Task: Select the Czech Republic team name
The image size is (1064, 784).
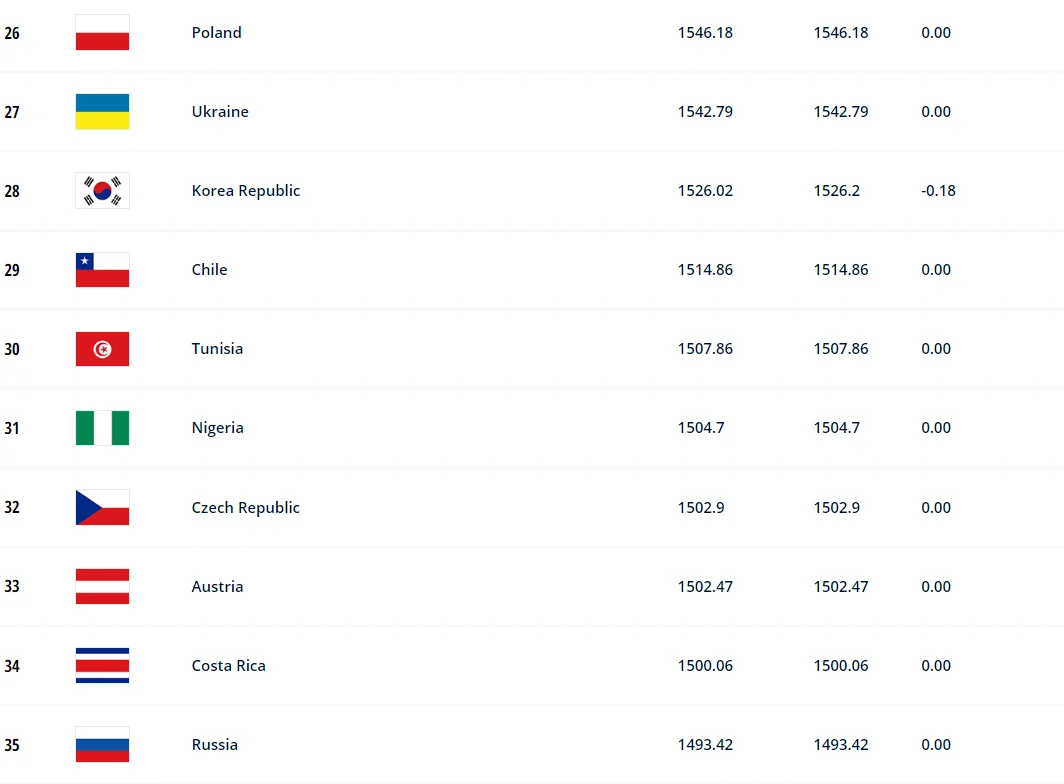Action: pyautogui.click(x=246, y=508)
